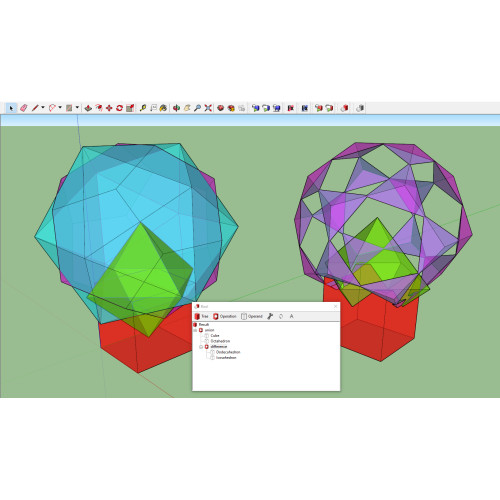Screen dimensions: 500x500
Task: Select the arrow Select tool
Action: pyautogui.click(x=11, y=108)
